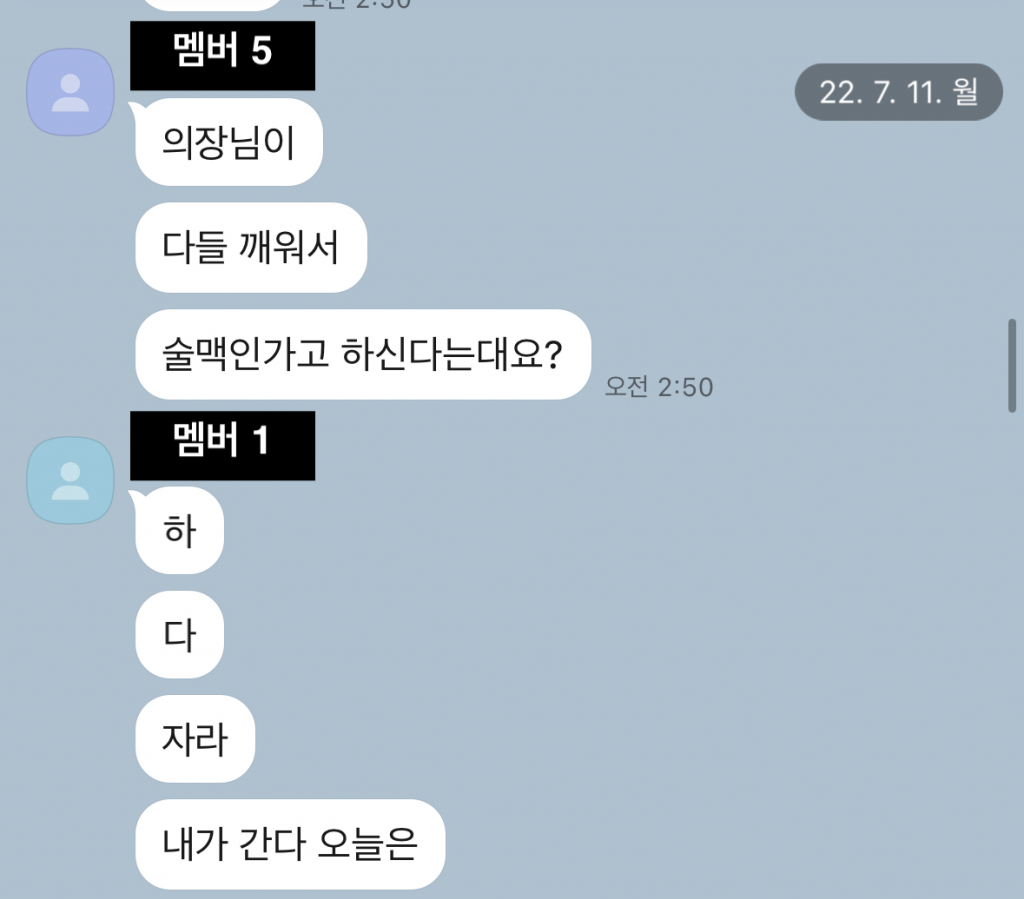
Task: Open 멤버 1's blue profile avatar
Action: coord(71,481)
